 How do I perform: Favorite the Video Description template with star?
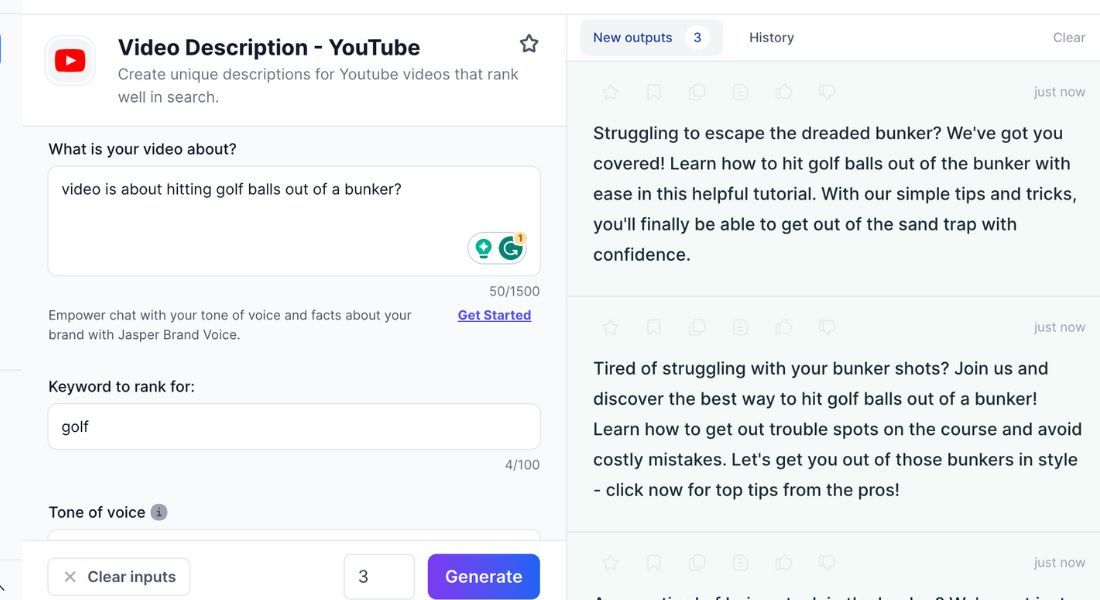click(x=529, y=44)
